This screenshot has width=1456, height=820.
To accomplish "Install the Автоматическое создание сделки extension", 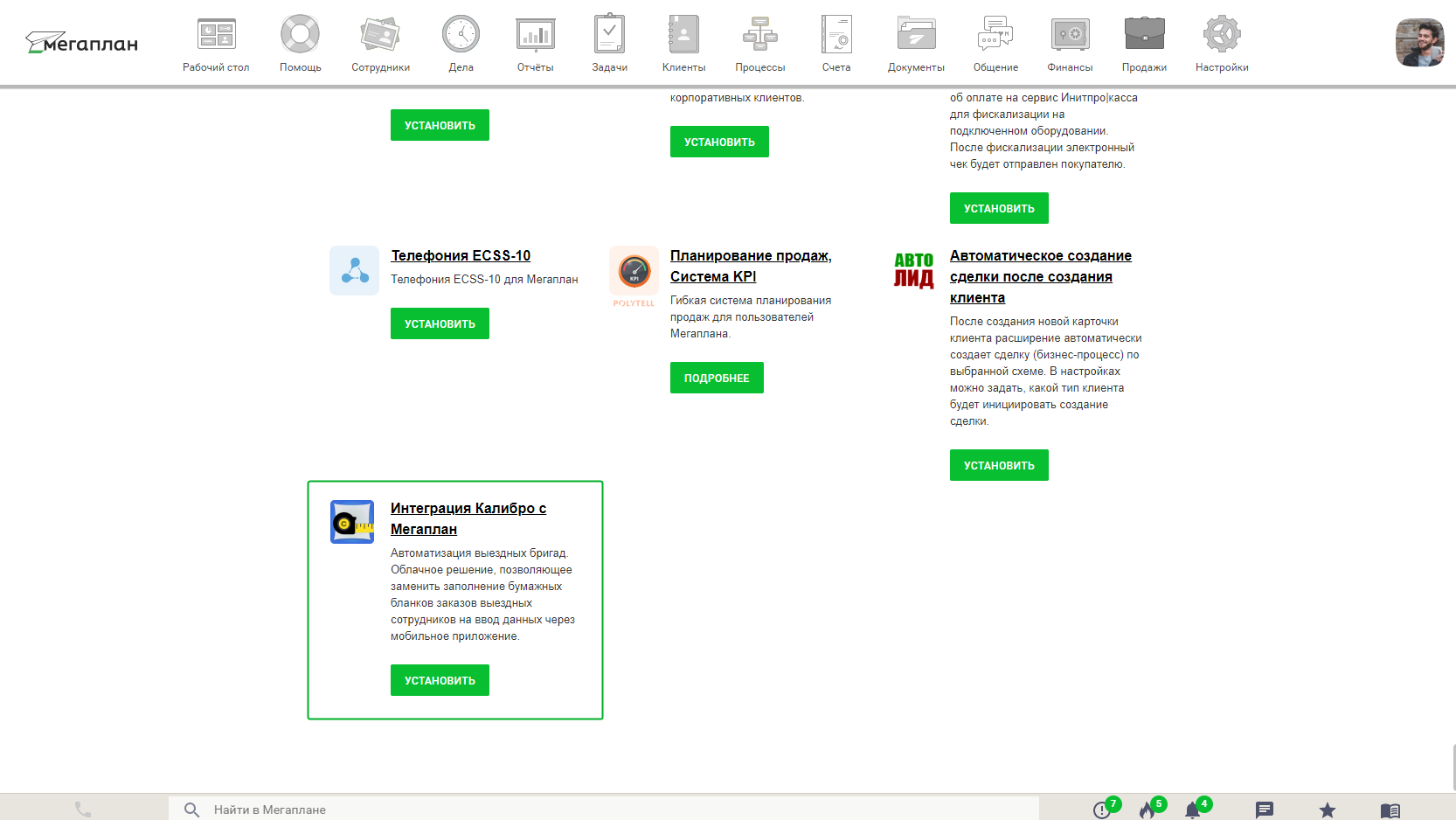I will [x=999, y=465].
